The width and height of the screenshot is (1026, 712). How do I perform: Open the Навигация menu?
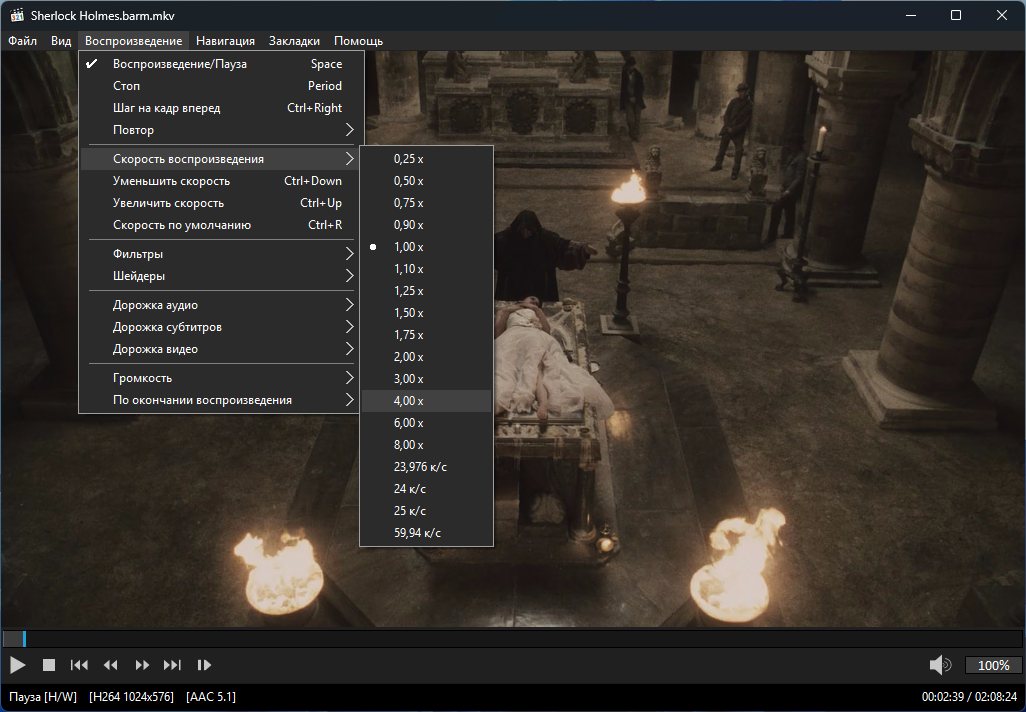pyautogui.click(x=225, y=41)
